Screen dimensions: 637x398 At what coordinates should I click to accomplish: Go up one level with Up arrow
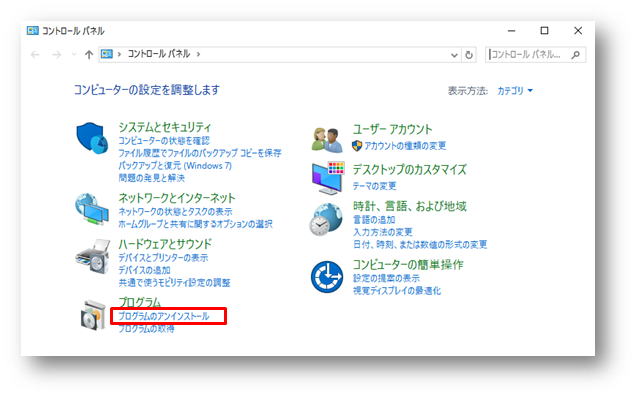(89, 54)
